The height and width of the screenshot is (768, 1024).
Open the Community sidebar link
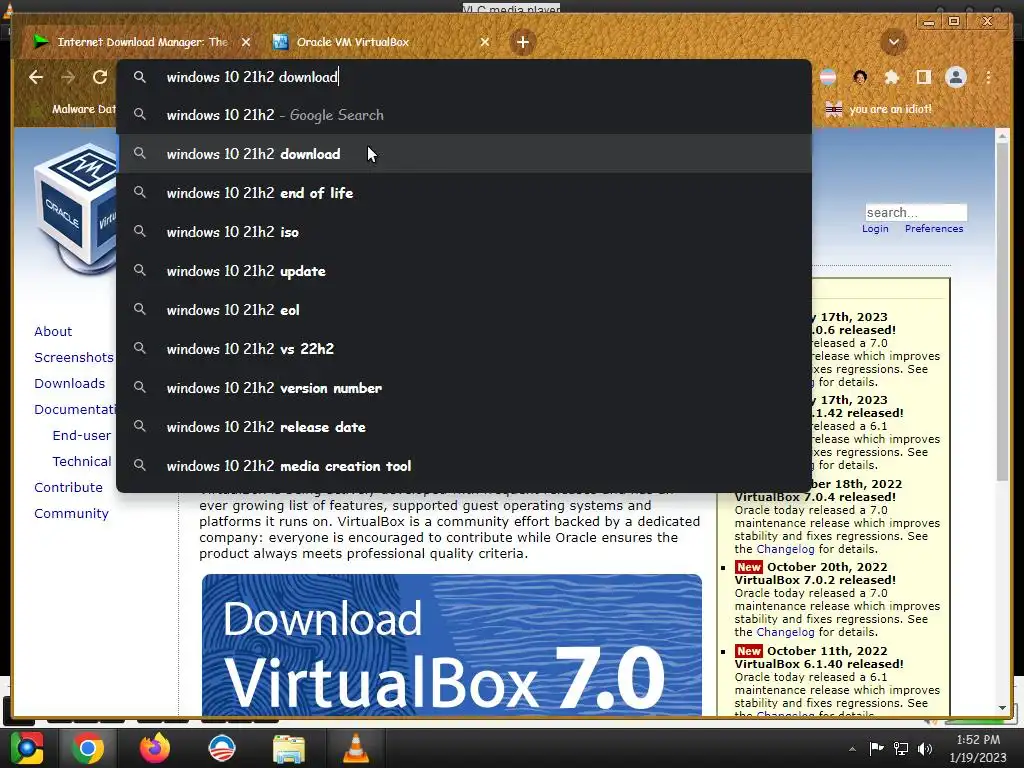pos(71,514)
